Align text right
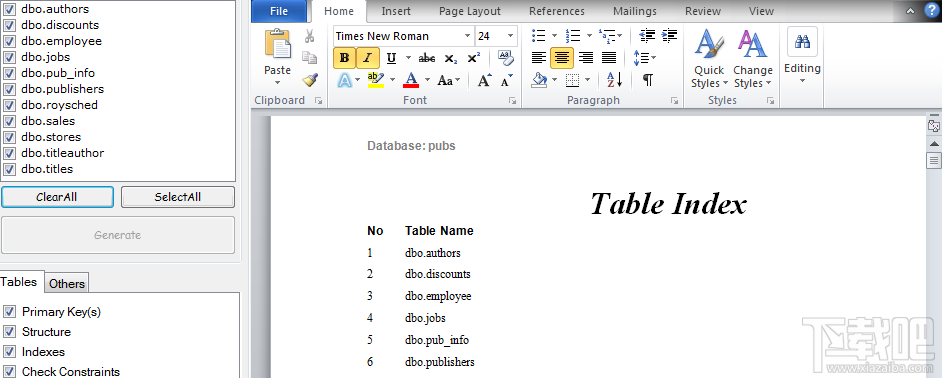Screen dimensions: 942x378 585,58
